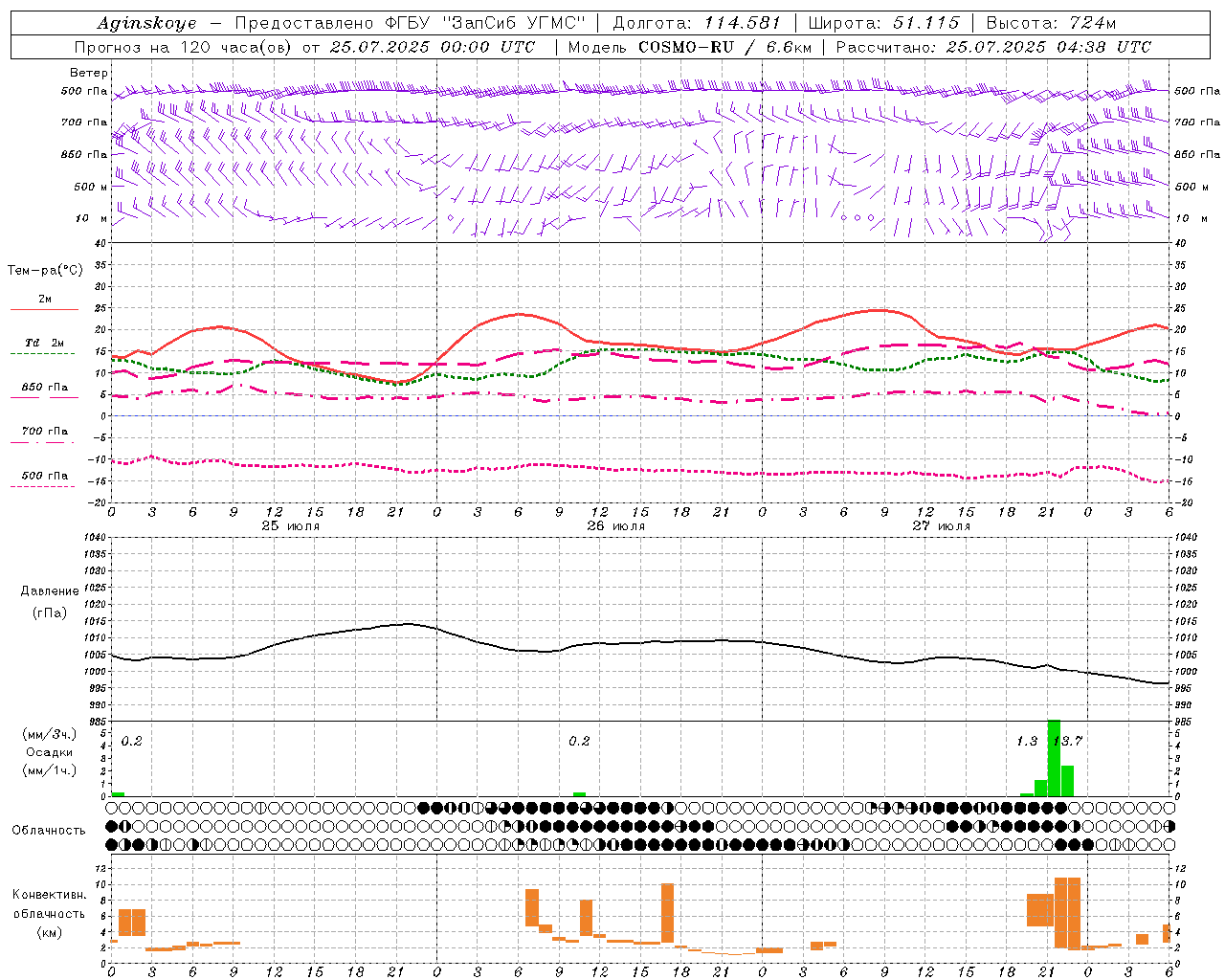Click the (мм/3ч.) precipitation unit label
The width and height of the screenshot is (1225, 980).
coord(49,734)
